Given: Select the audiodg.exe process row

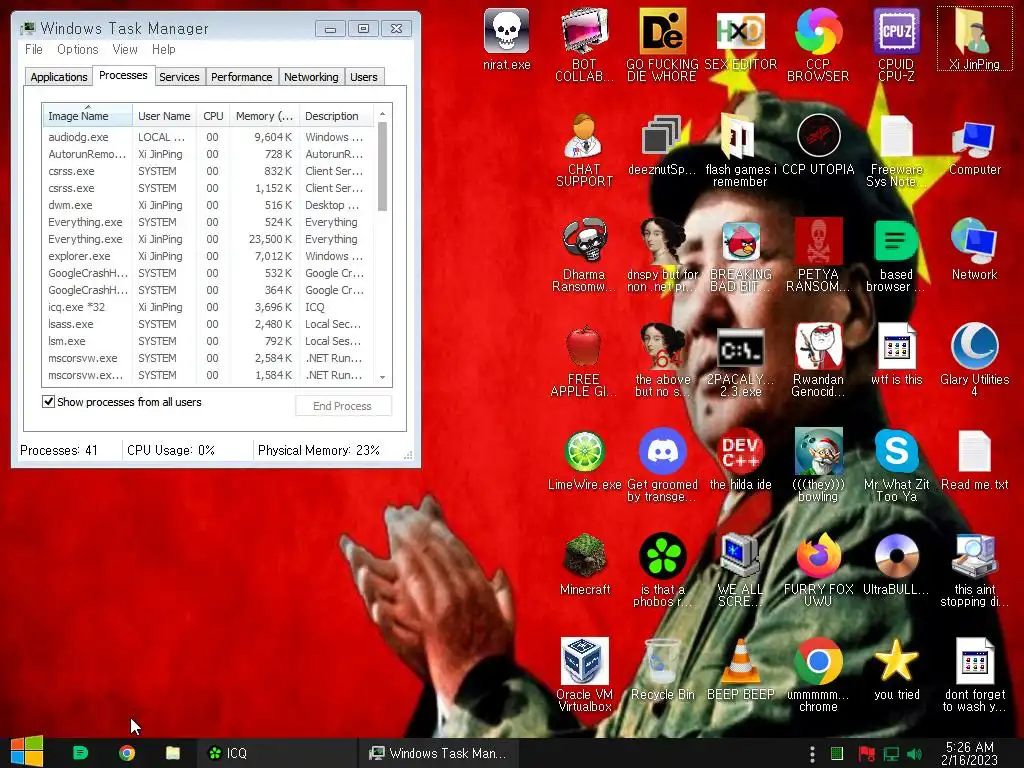Looking at the screenshot, I should pos(209,137).
